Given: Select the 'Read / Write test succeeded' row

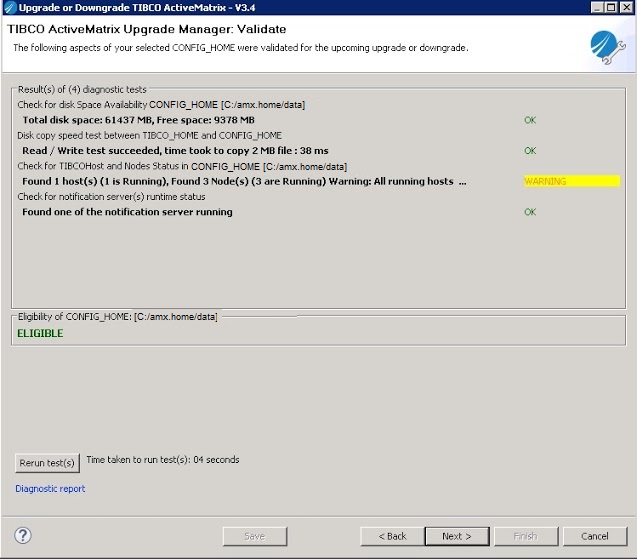Looking at the screenshot, I should (175, 151).
